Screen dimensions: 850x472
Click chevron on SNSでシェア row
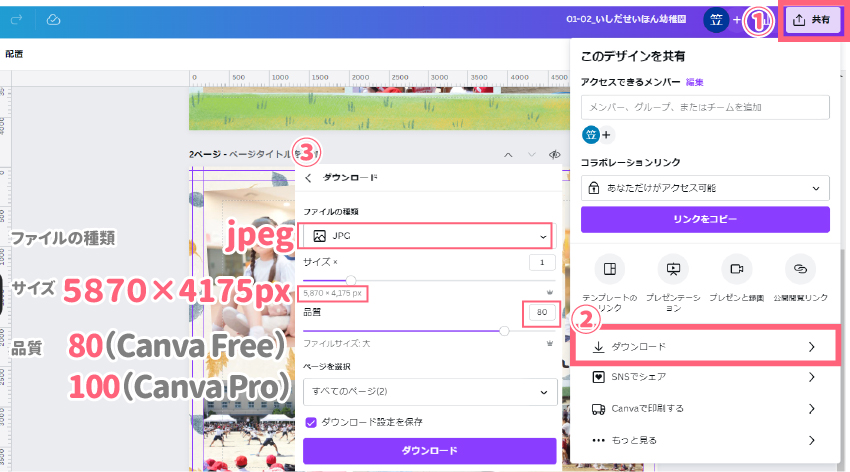(x=812, y=377)
